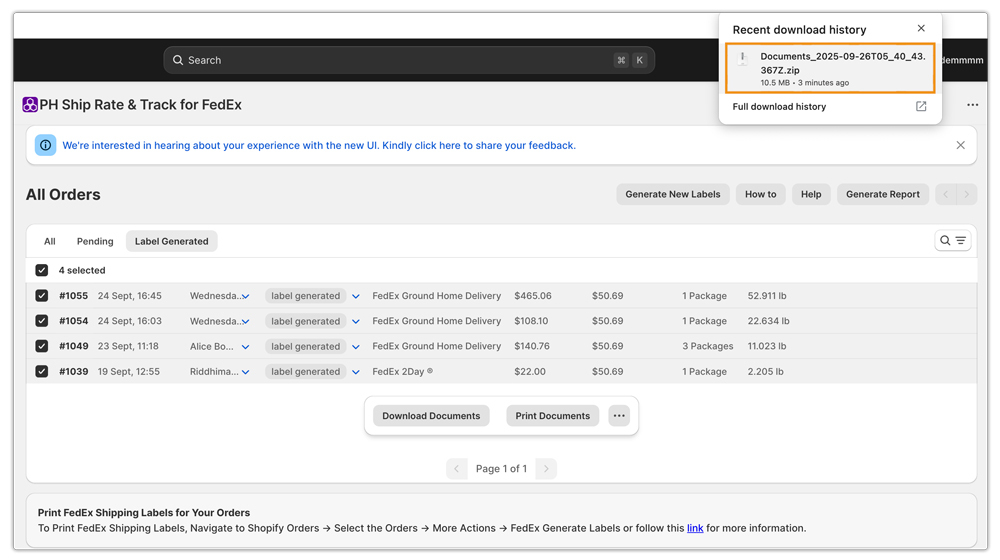Click the FedEx 2Day service text for #1039
1000x560 pixels.
pyautogui.click(x=402, y=371)
